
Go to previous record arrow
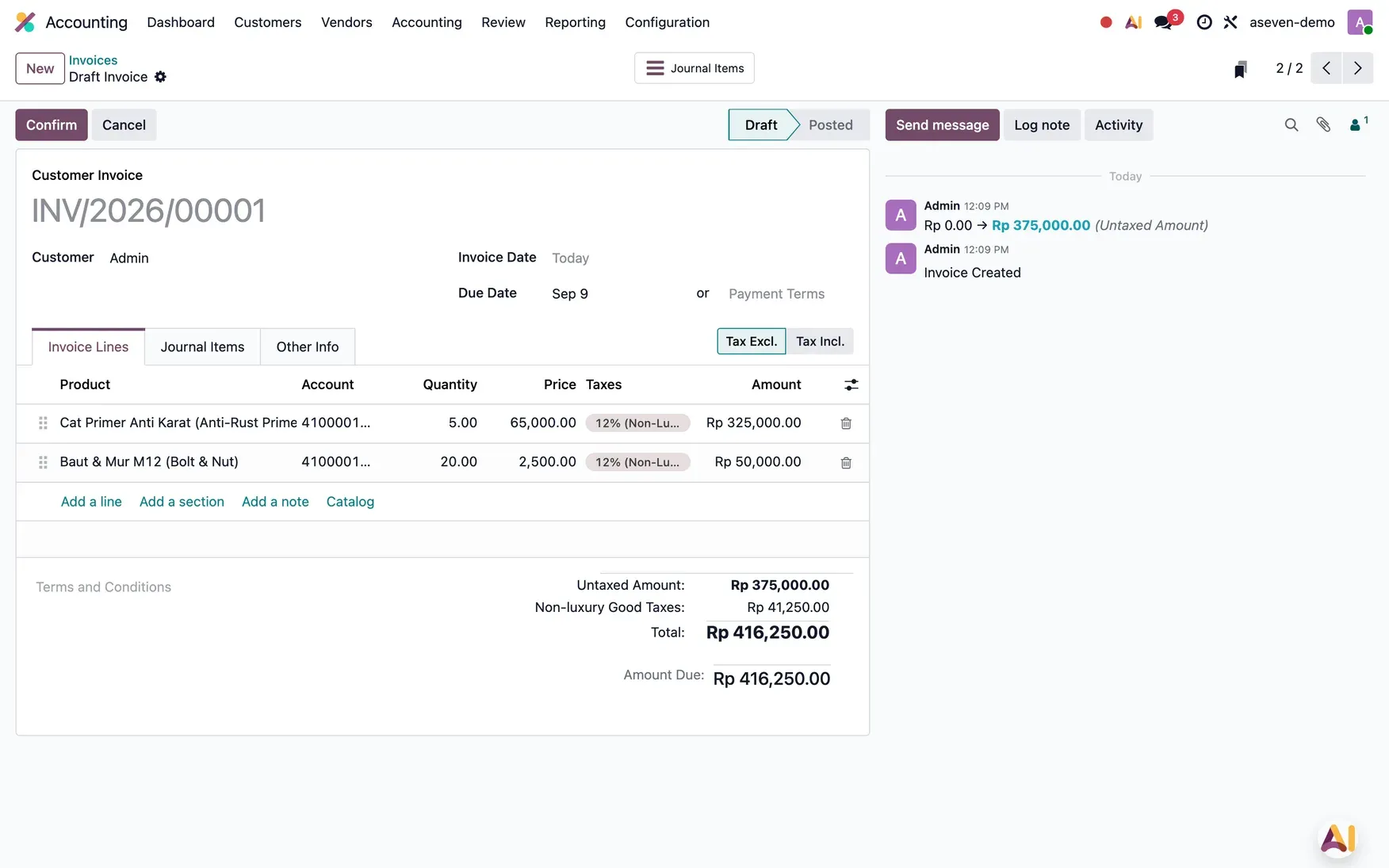[1326, 68]
